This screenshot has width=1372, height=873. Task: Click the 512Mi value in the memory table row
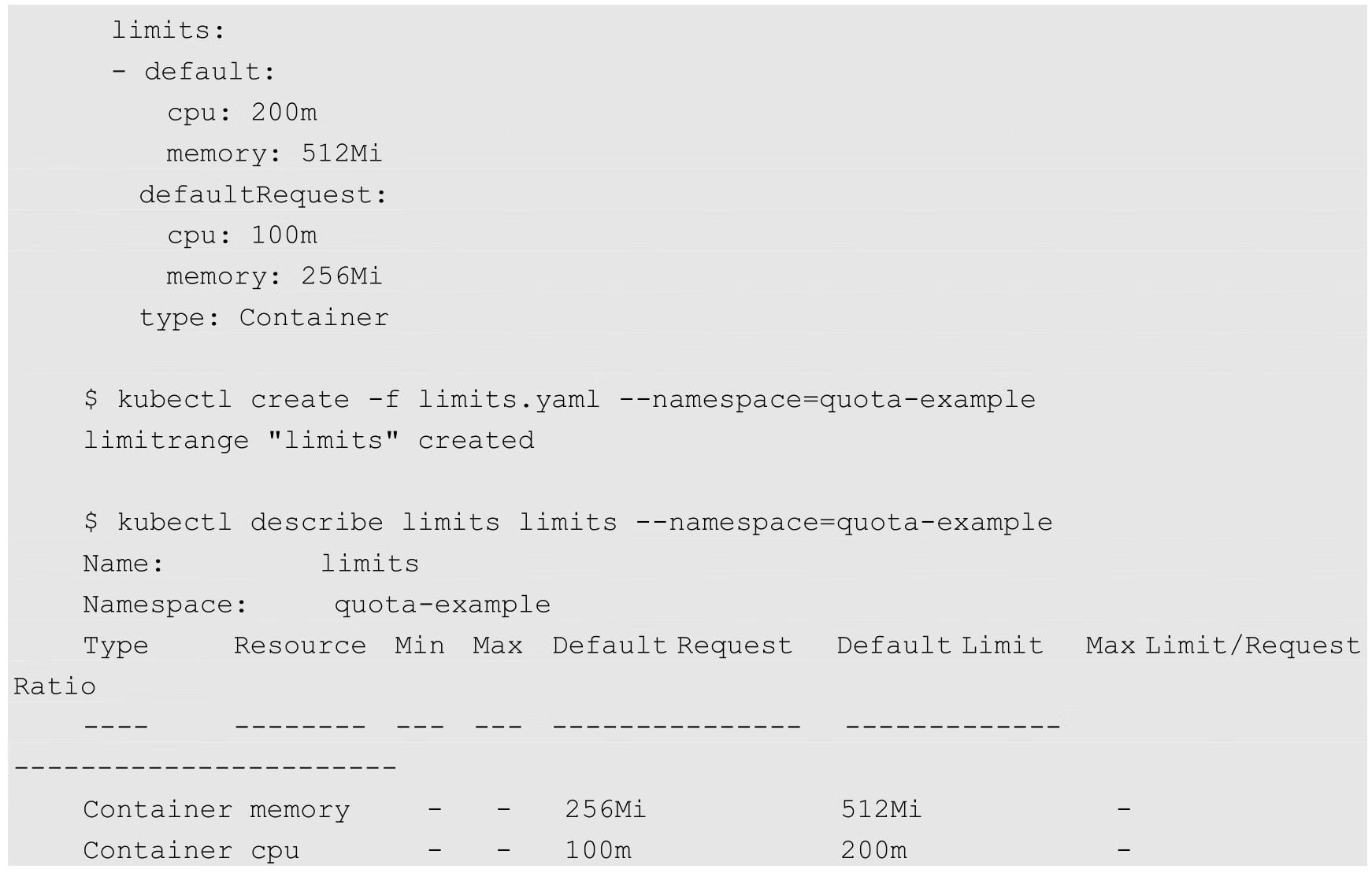coord(881,809)
